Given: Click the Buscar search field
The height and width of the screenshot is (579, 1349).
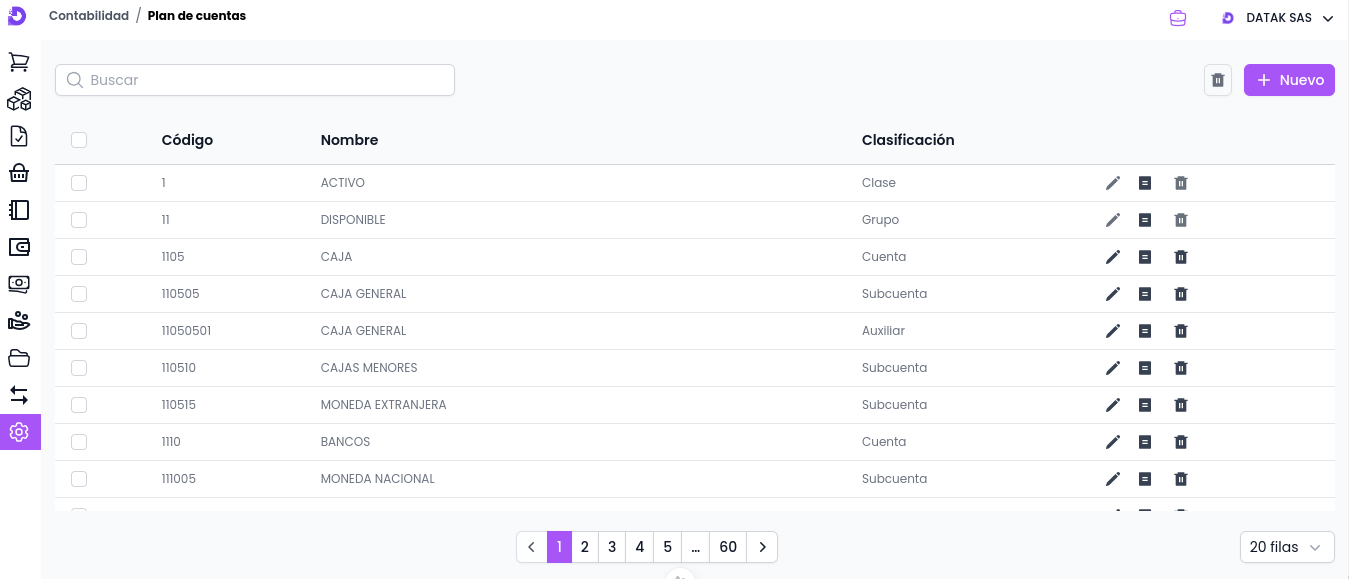Looking at the screenshot, I should (x=255, y=80).
